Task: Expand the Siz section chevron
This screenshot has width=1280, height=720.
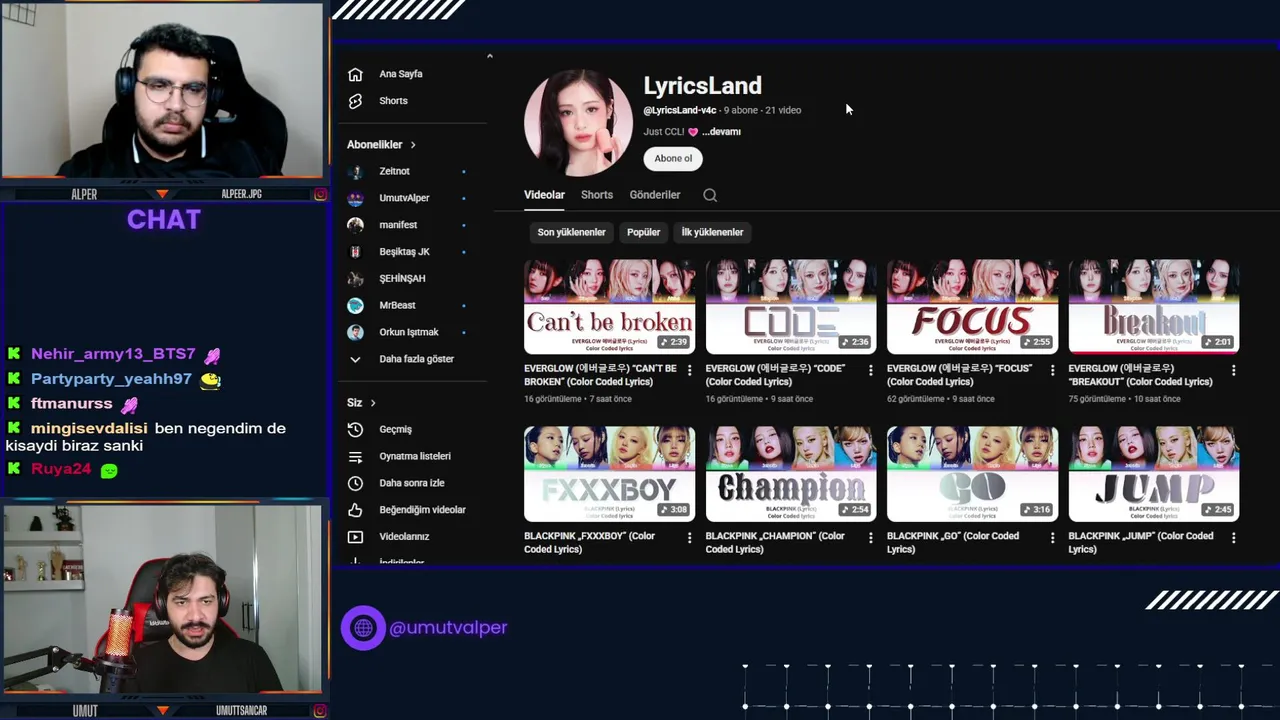Action: coord(373,403)
